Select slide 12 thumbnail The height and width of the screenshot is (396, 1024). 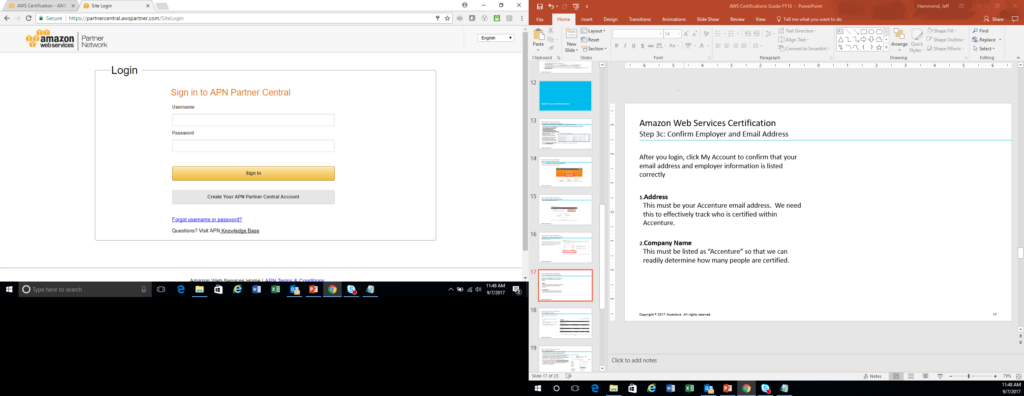pyautogui.click(x=565, y=96)
